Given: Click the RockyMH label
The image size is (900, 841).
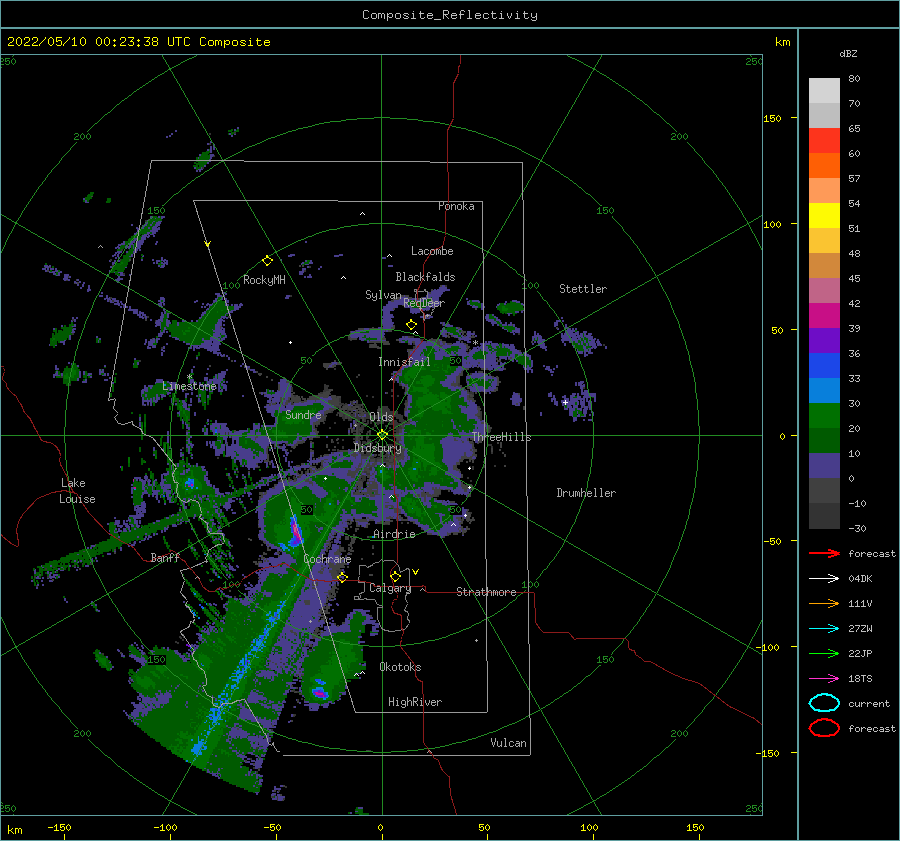Looking at the screenshot, I should [x=264, y=280].
